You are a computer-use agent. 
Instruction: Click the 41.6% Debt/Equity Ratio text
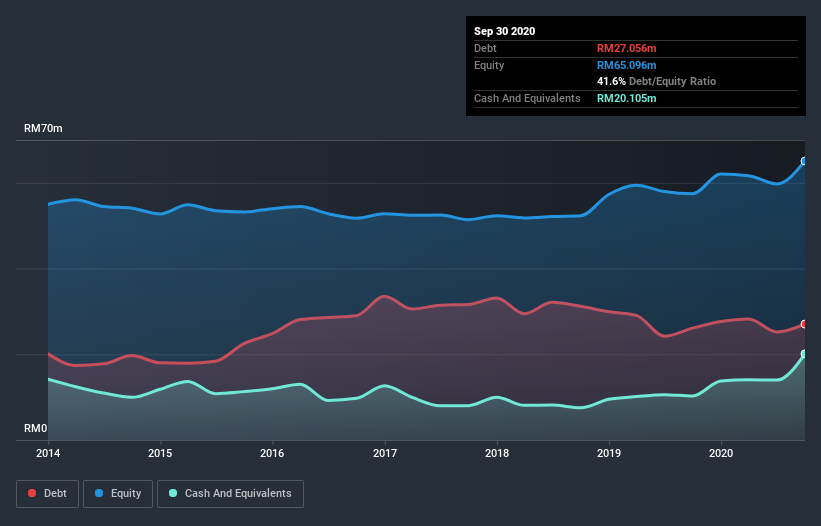[656, 81]
